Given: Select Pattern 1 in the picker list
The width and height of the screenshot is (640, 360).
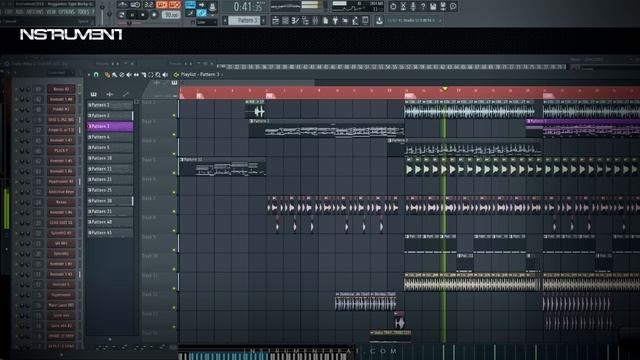Looking at the screenshot, I should click(110, 105).
